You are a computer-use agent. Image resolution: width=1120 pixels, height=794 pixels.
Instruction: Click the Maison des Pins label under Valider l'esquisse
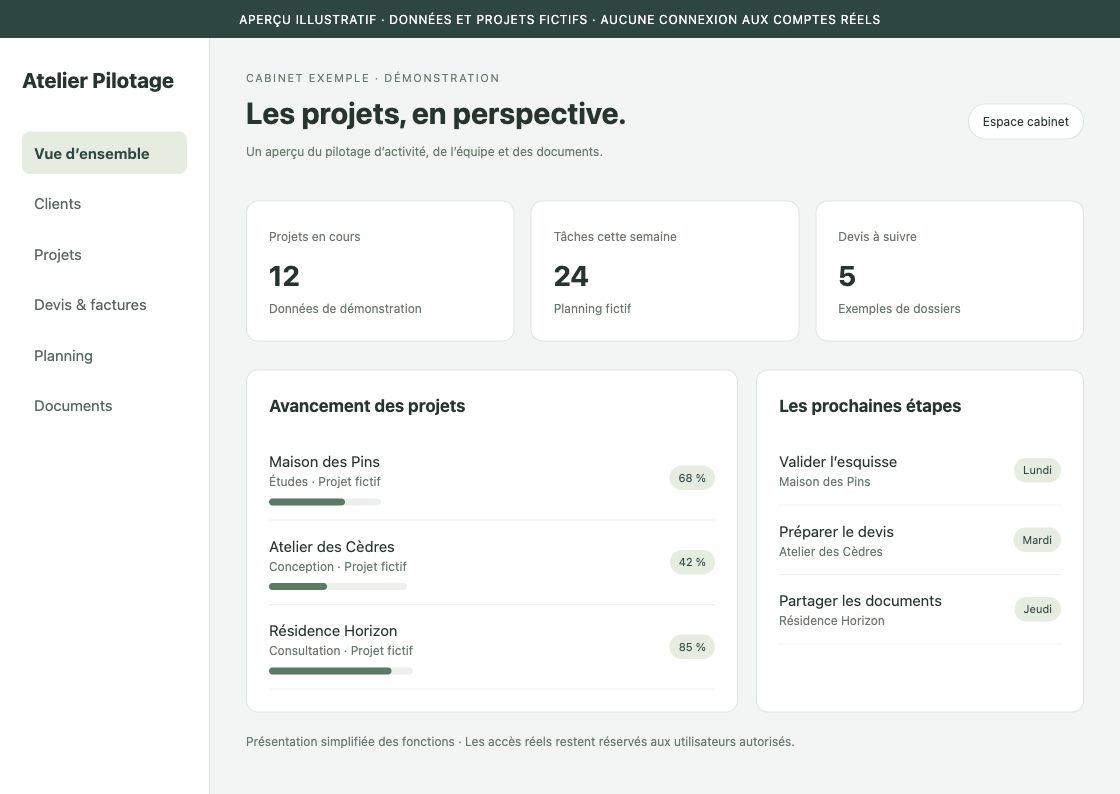click(x=824, y=482)
